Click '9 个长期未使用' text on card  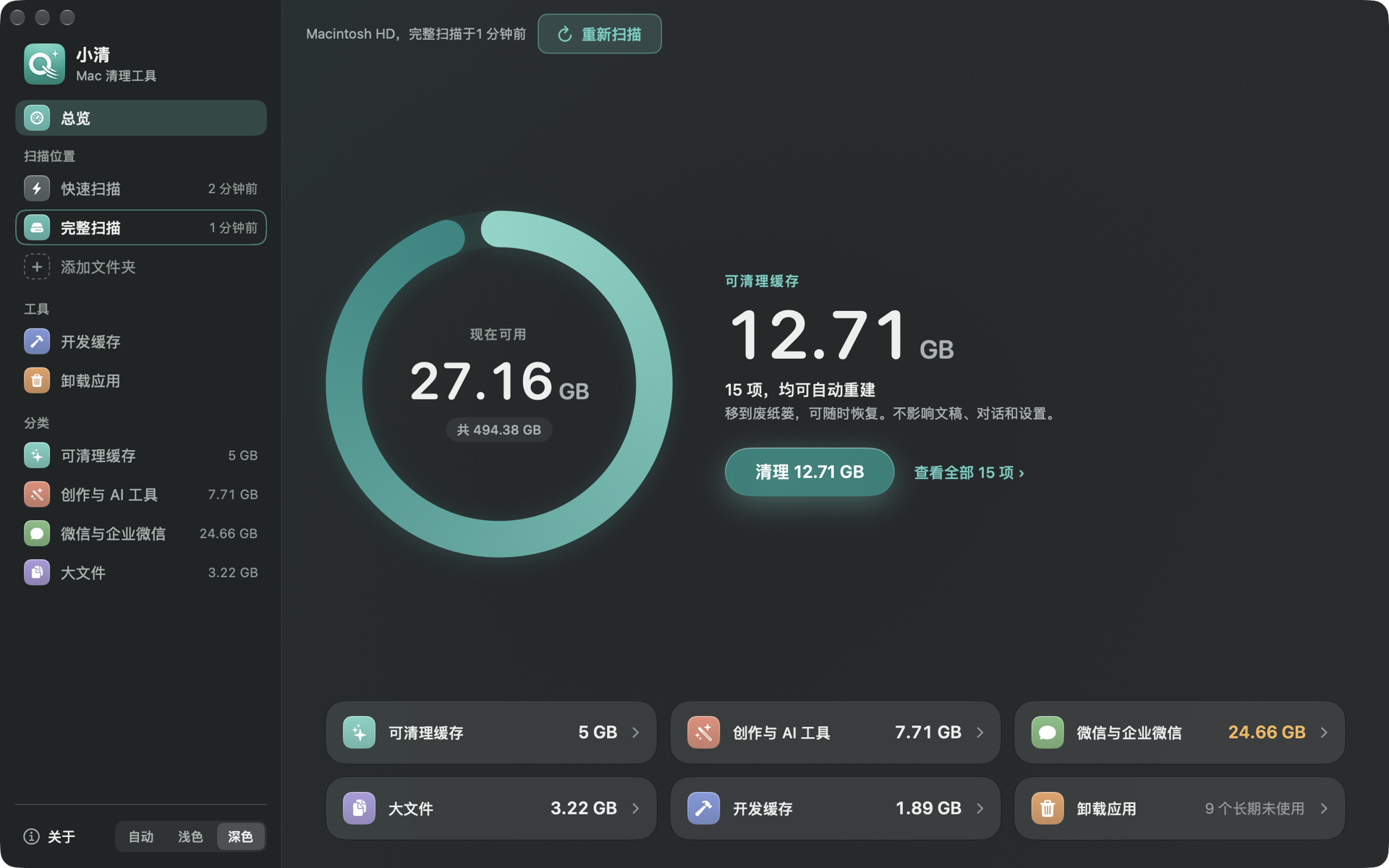[1255, 809]
